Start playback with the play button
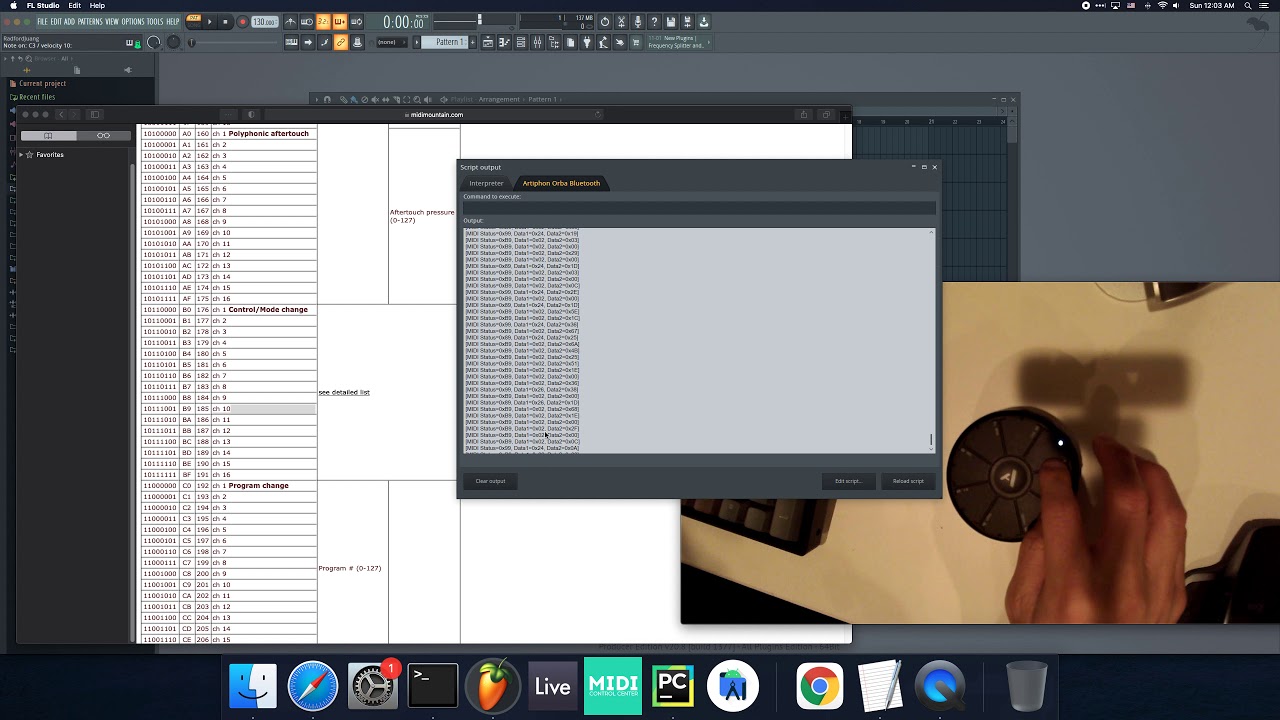 (209, 22)
